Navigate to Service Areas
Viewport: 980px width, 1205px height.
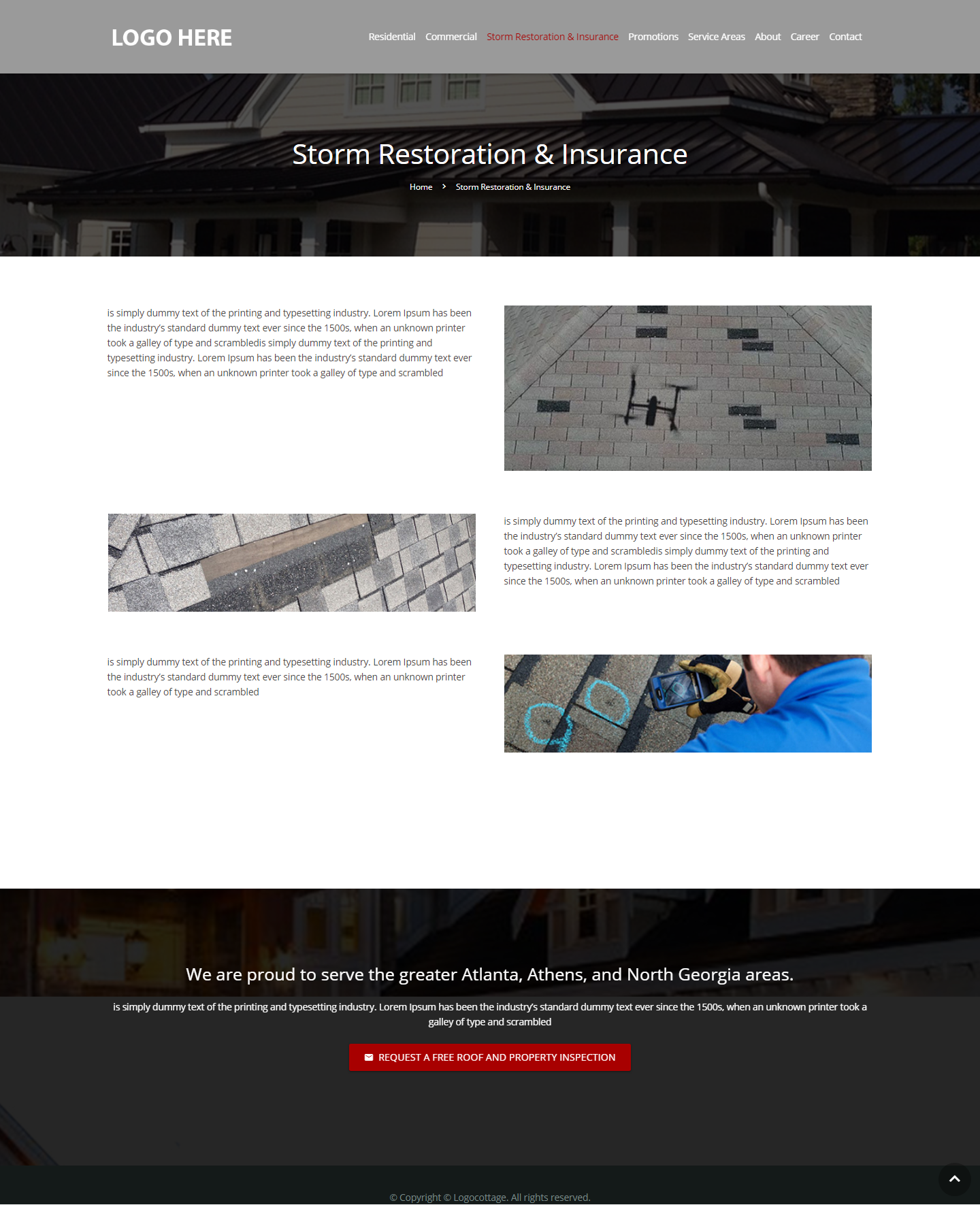pos(716,37)
